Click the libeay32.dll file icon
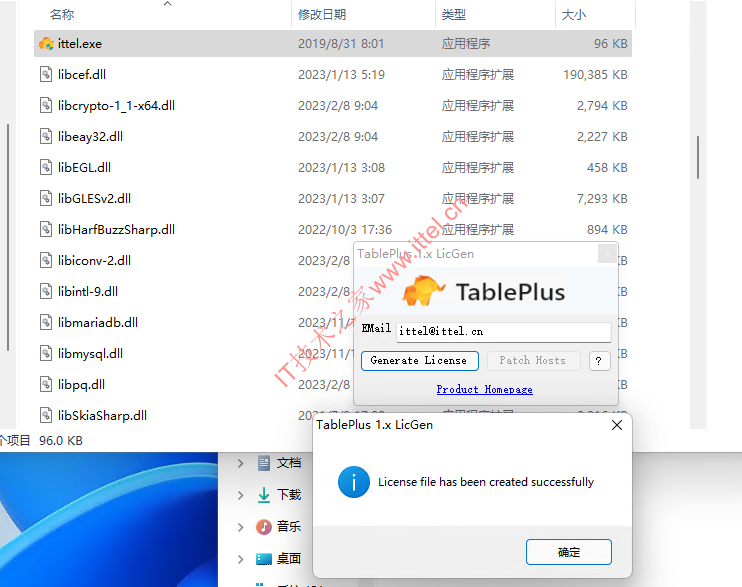 click(x=46, y=136)
